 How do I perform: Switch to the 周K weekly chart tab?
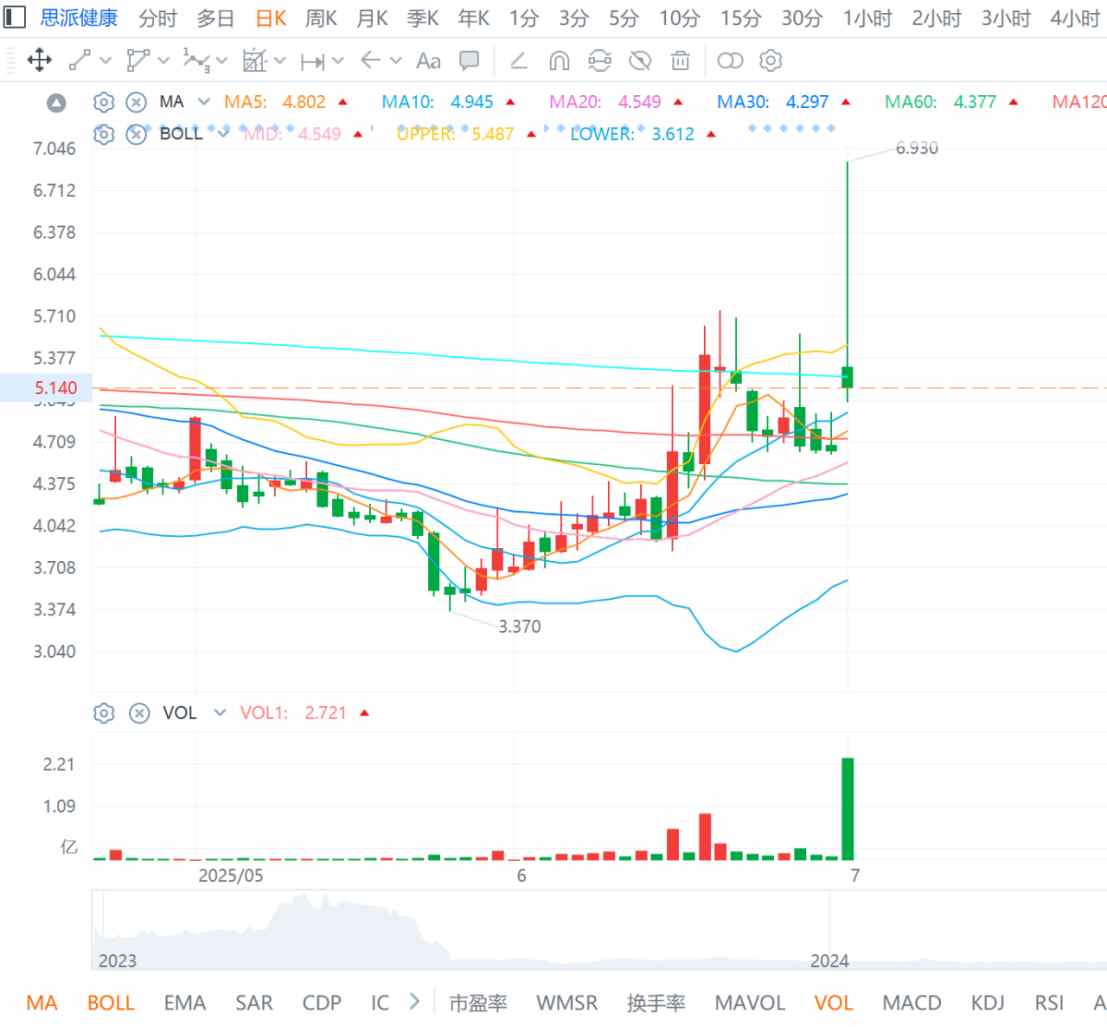[x=321, y=18]
